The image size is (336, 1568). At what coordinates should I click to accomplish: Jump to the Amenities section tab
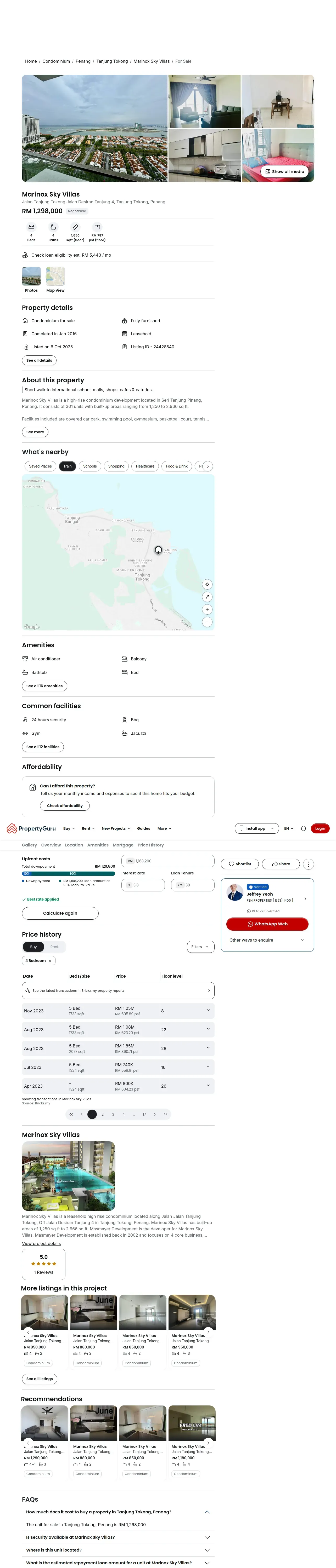click(98, 845)
